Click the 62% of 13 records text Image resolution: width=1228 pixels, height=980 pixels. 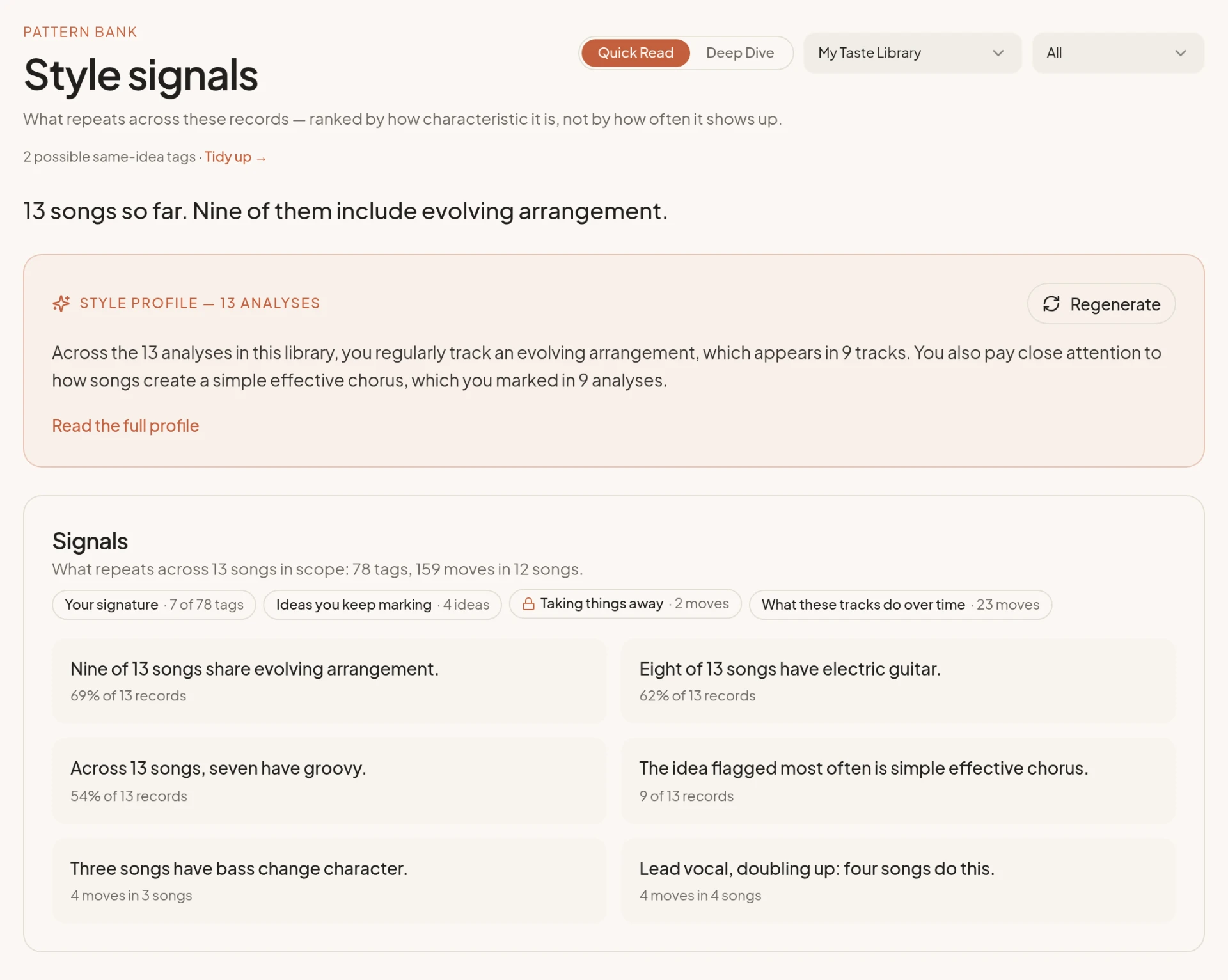[x=697, y=695]
